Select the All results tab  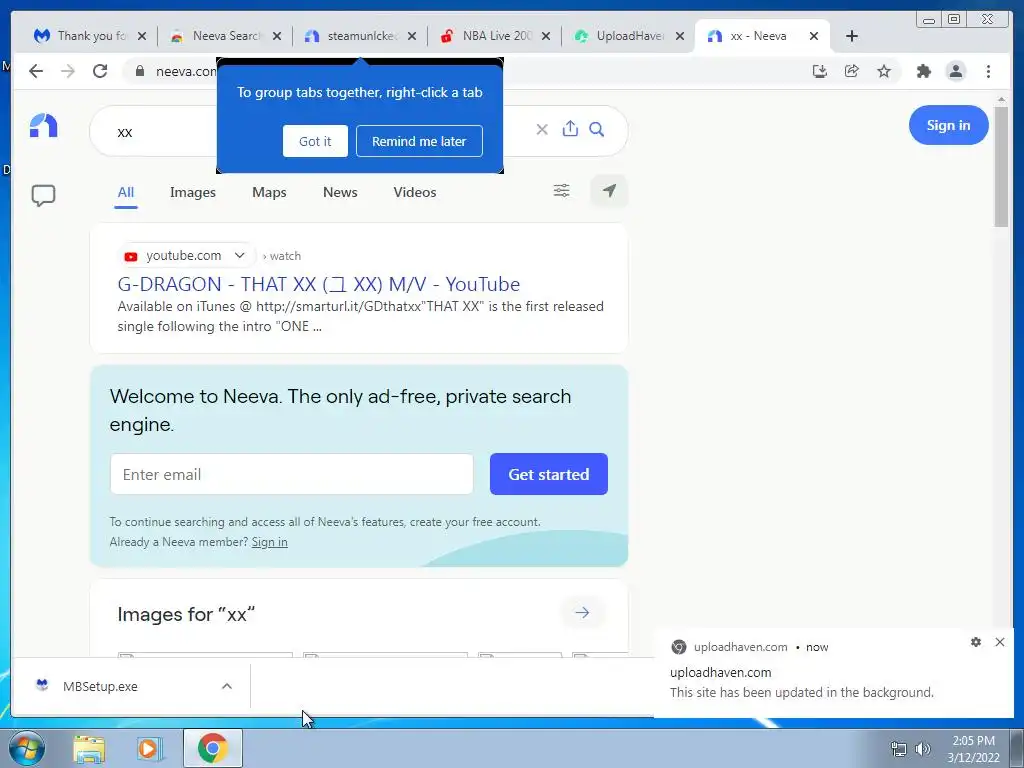point(125,192)
